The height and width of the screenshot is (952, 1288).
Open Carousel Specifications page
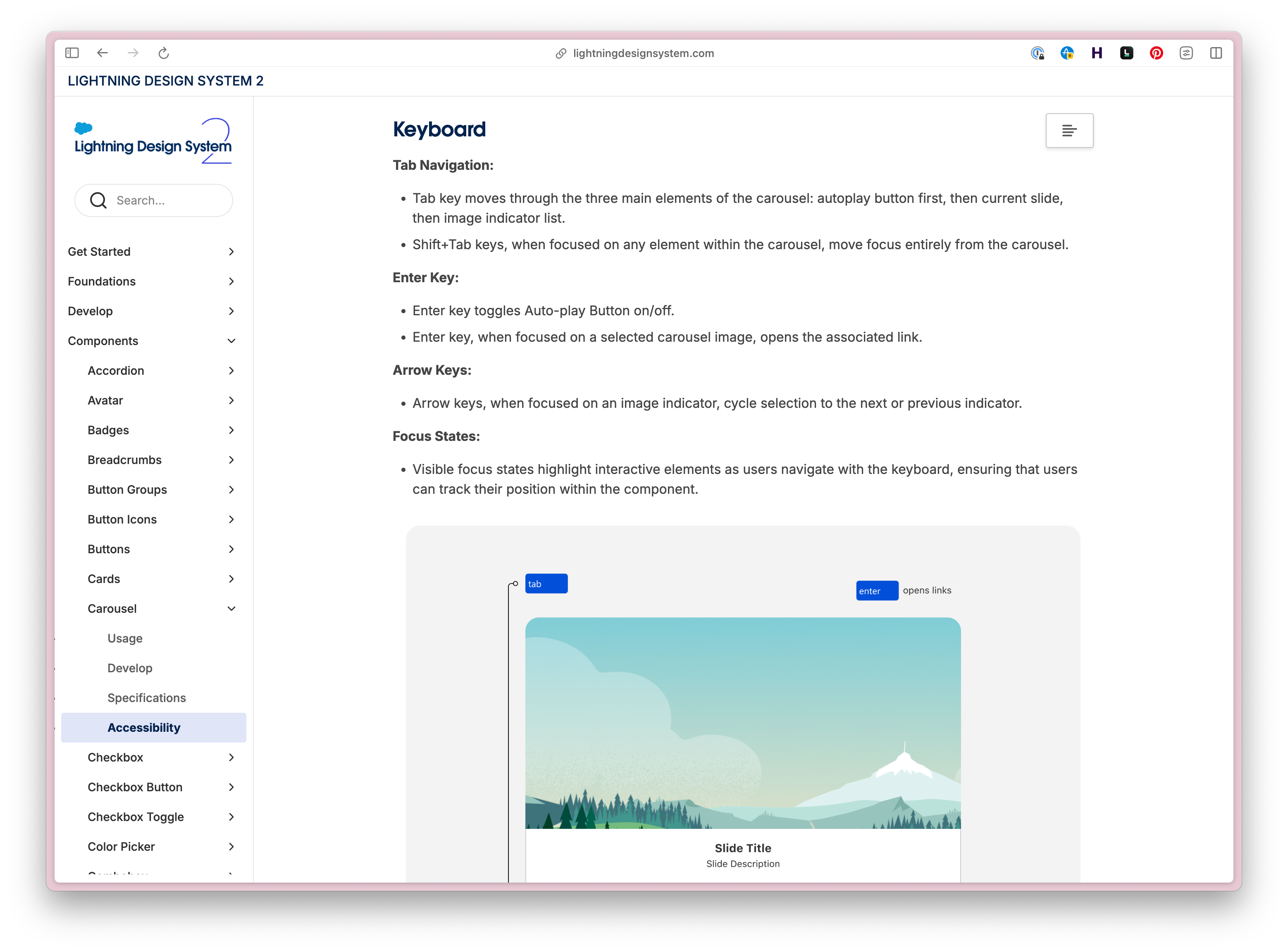coord(146,698)
